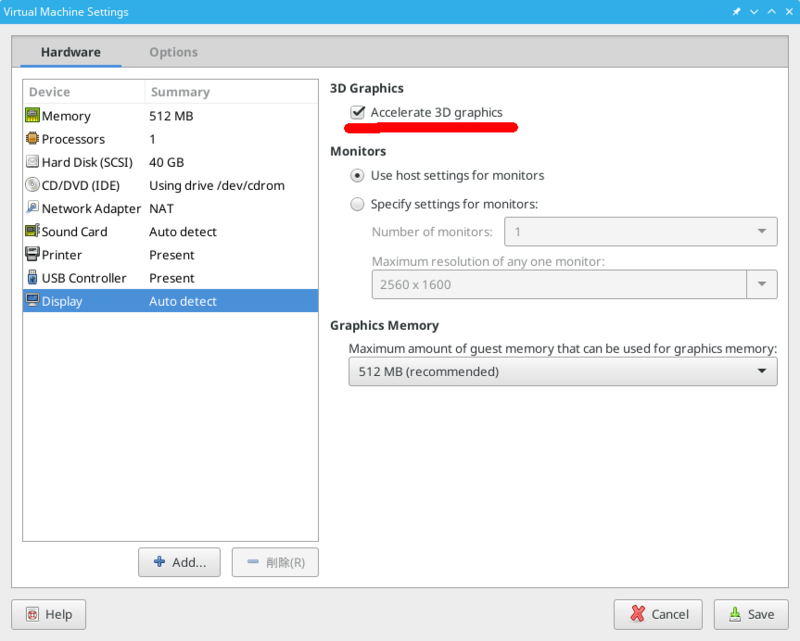Image resolution: width=800 pixels, height=641 pixels.
Task: Select Use host settings for monitors
Action: 357,175
